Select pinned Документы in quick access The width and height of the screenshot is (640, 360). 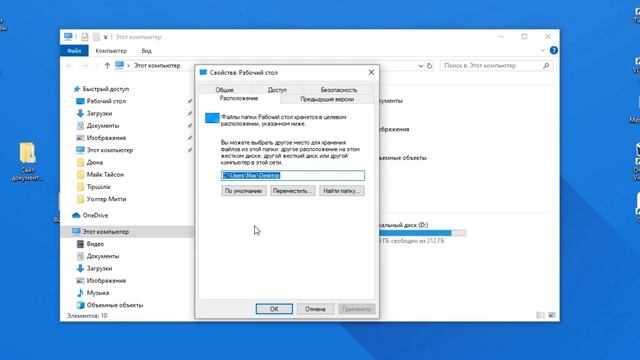coord(103,126)
